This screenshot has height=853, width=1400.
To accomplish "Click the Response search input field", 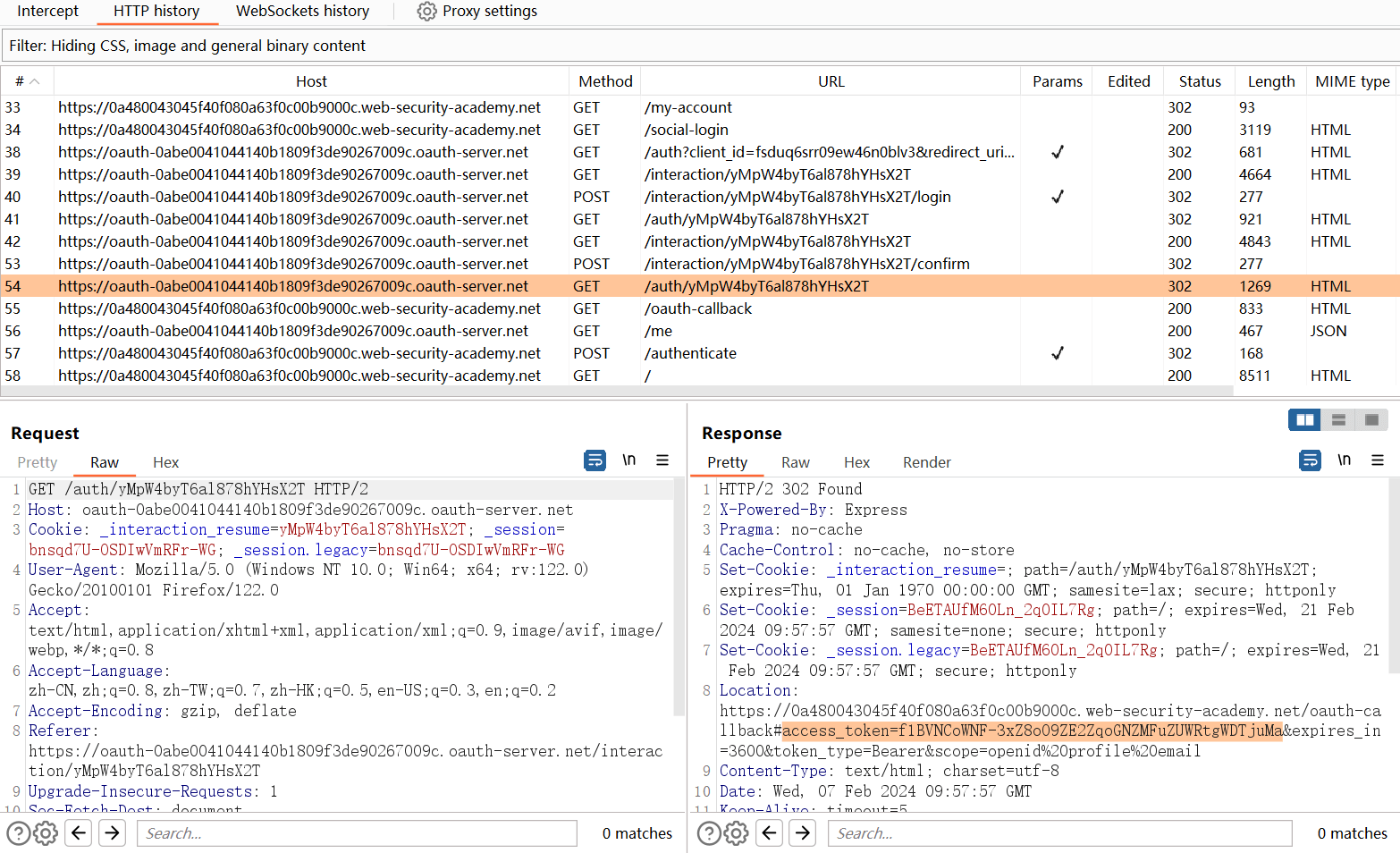I will click(1059, 833).
